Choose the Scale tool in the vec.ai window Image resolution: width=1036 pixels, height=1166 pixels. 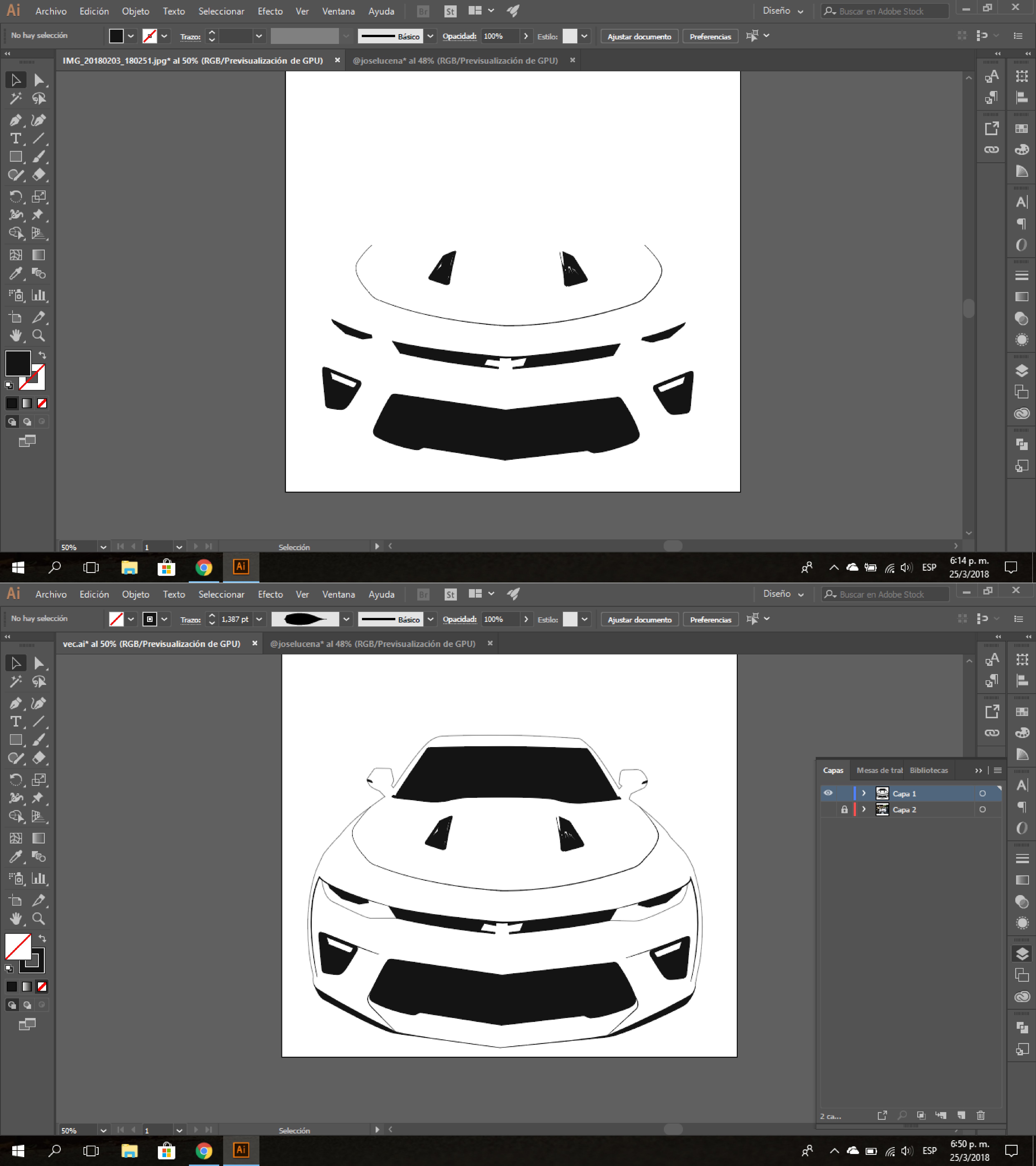coord(39,780)
